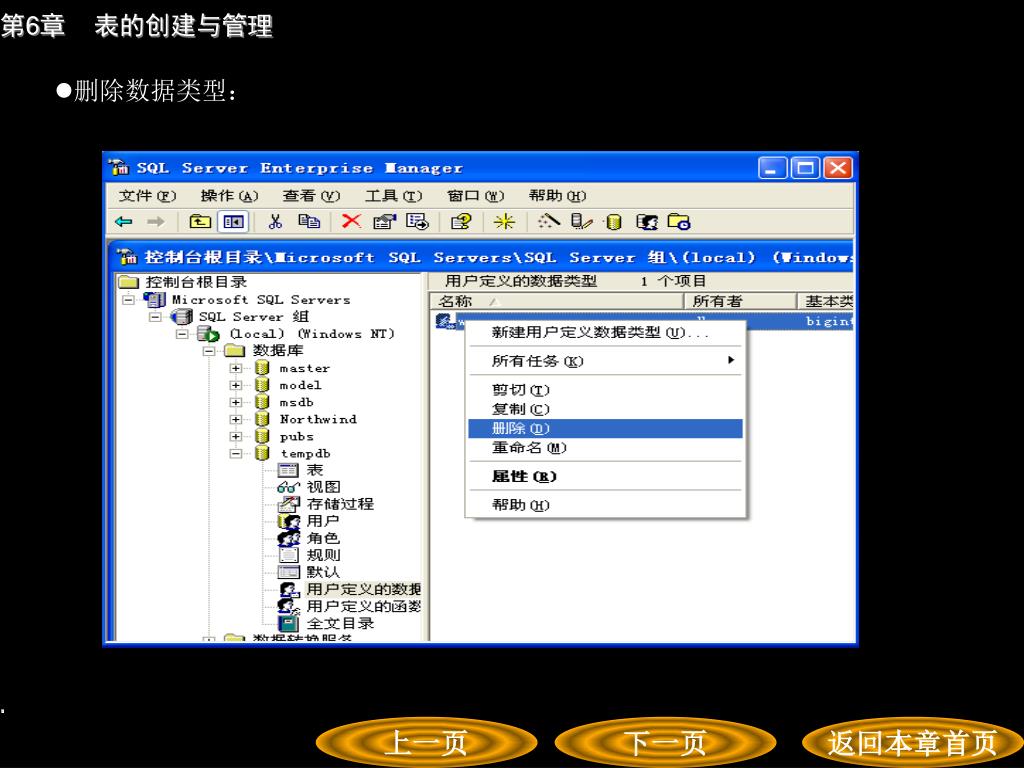
Task: Click the new login user toolbar icon
Action: pos(647,223)
